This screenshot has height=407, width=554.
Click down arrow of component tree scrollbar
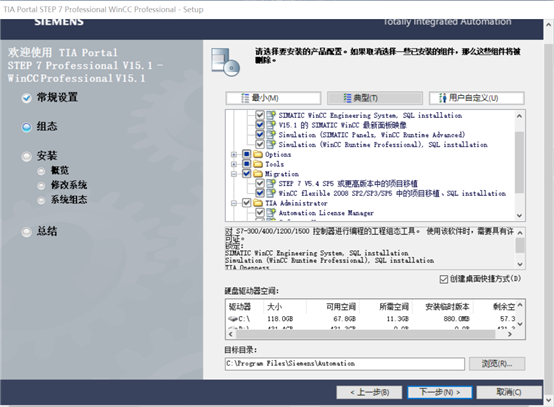click(519, 215)
